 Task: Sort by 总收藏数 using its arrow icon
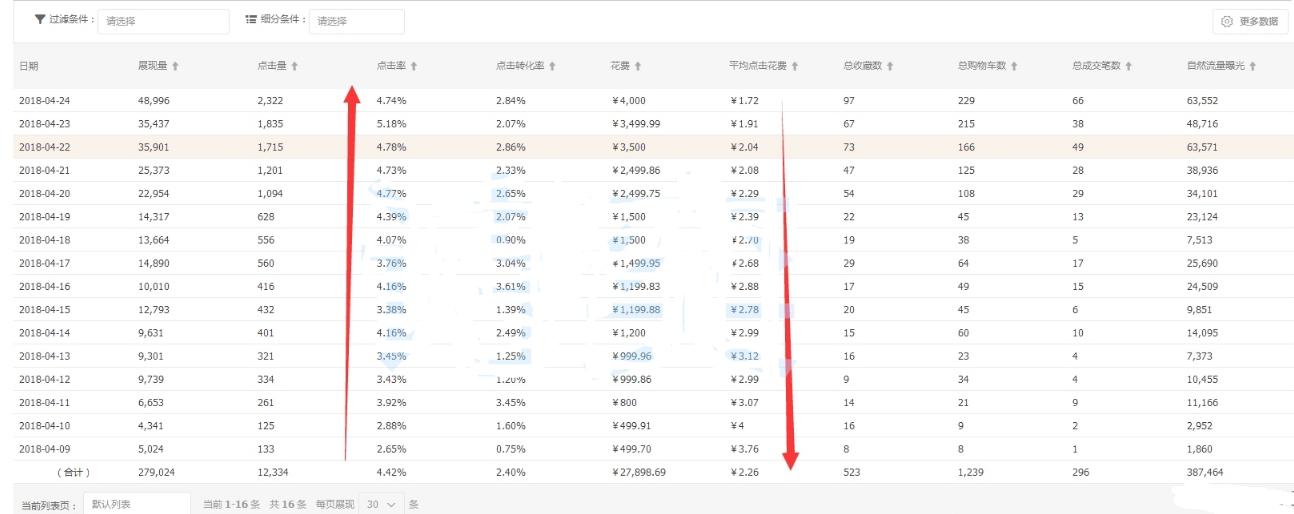point(889,66)
